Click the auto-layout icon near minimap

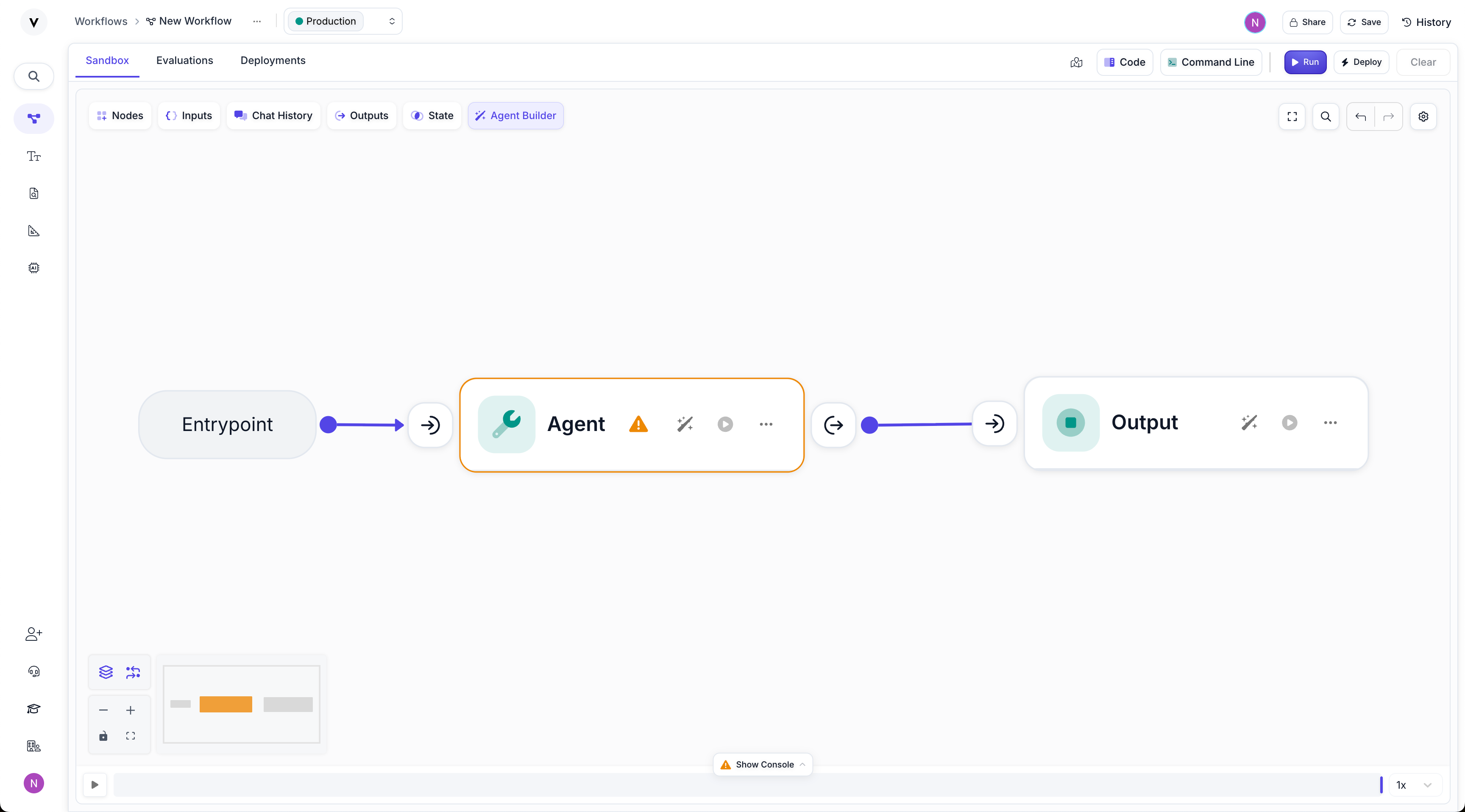[x=133, y=672]
